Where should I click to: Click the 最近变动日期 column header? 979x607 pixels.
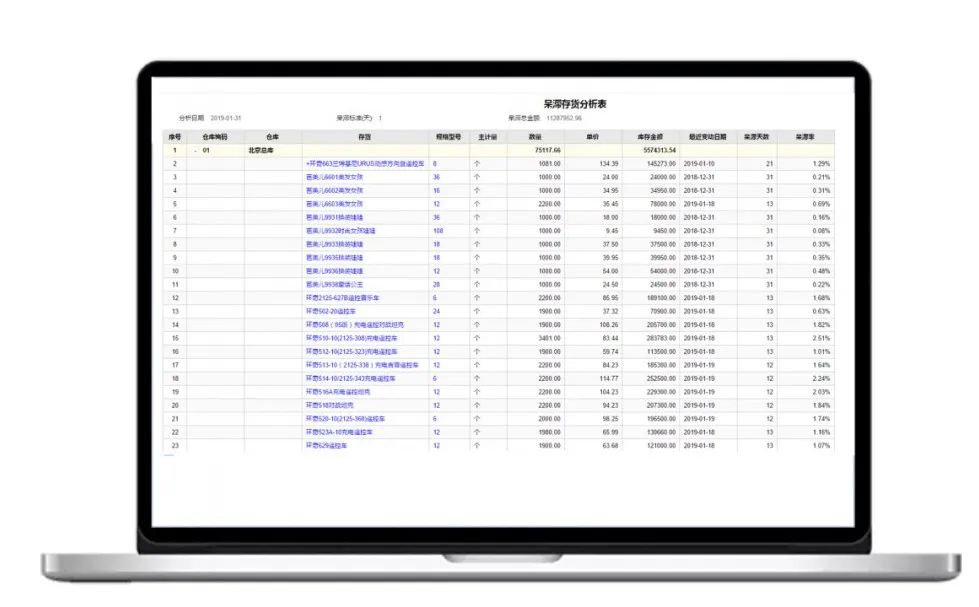click(707, 137)
